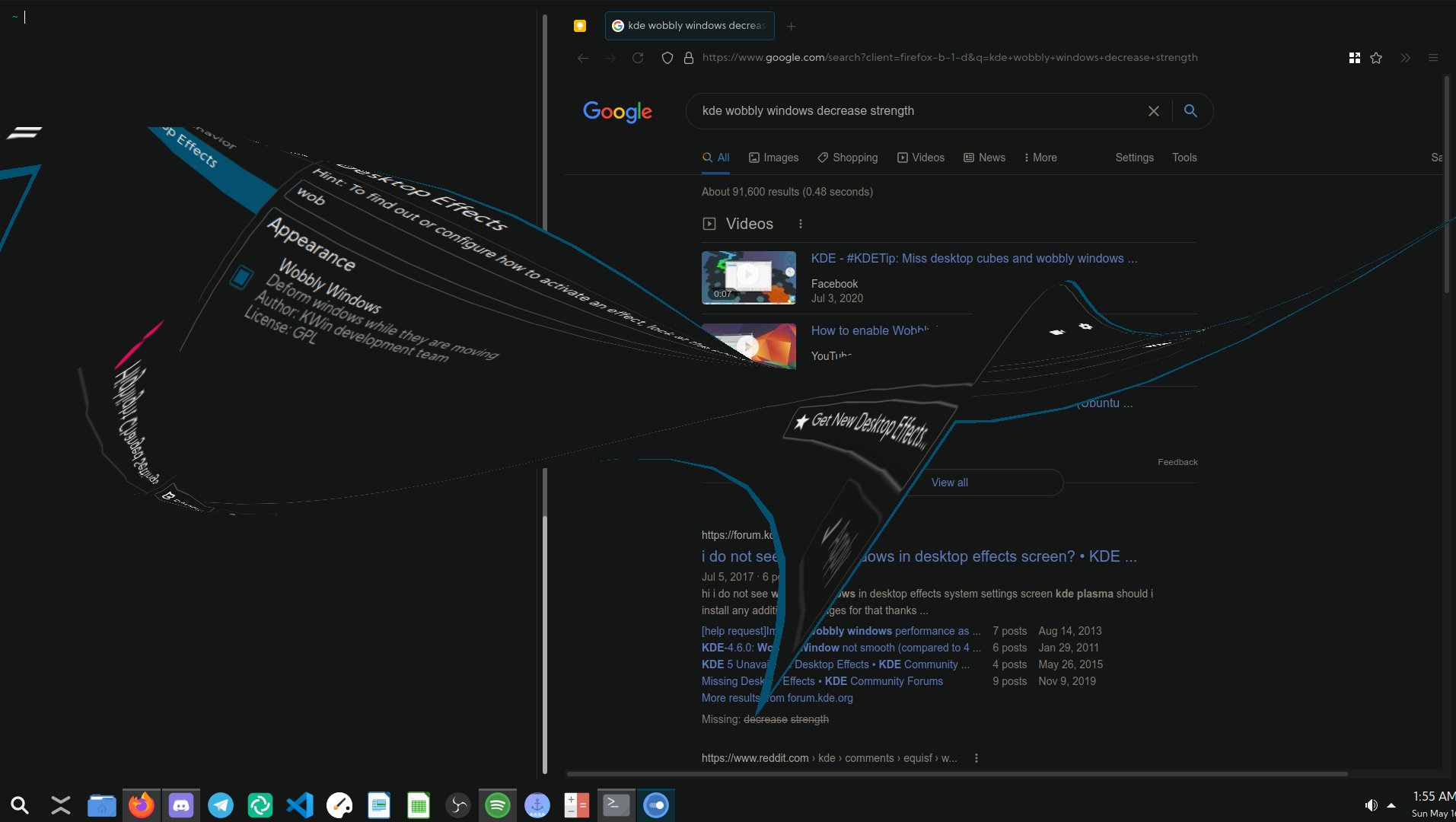Click the Feedback link under videos
Viewport: 1456px width, 822px height.
[1177, 462]
